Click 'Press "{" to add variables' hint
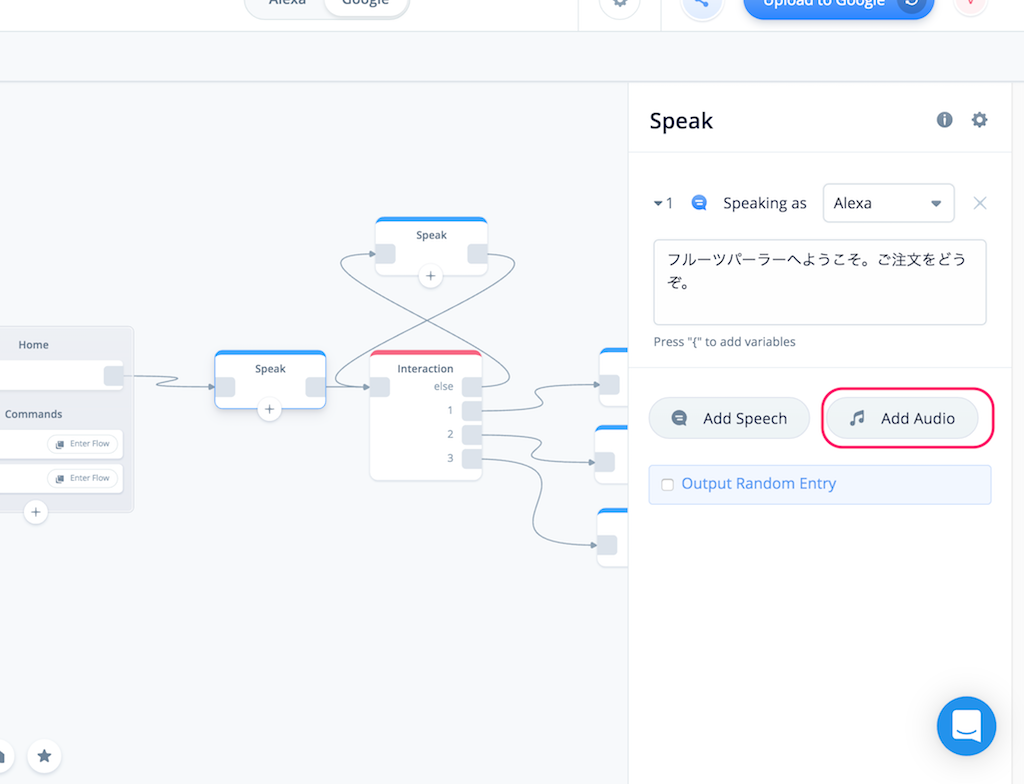Image resolution: width=1024 pixels, height=784 pixels. click(724, 342)
